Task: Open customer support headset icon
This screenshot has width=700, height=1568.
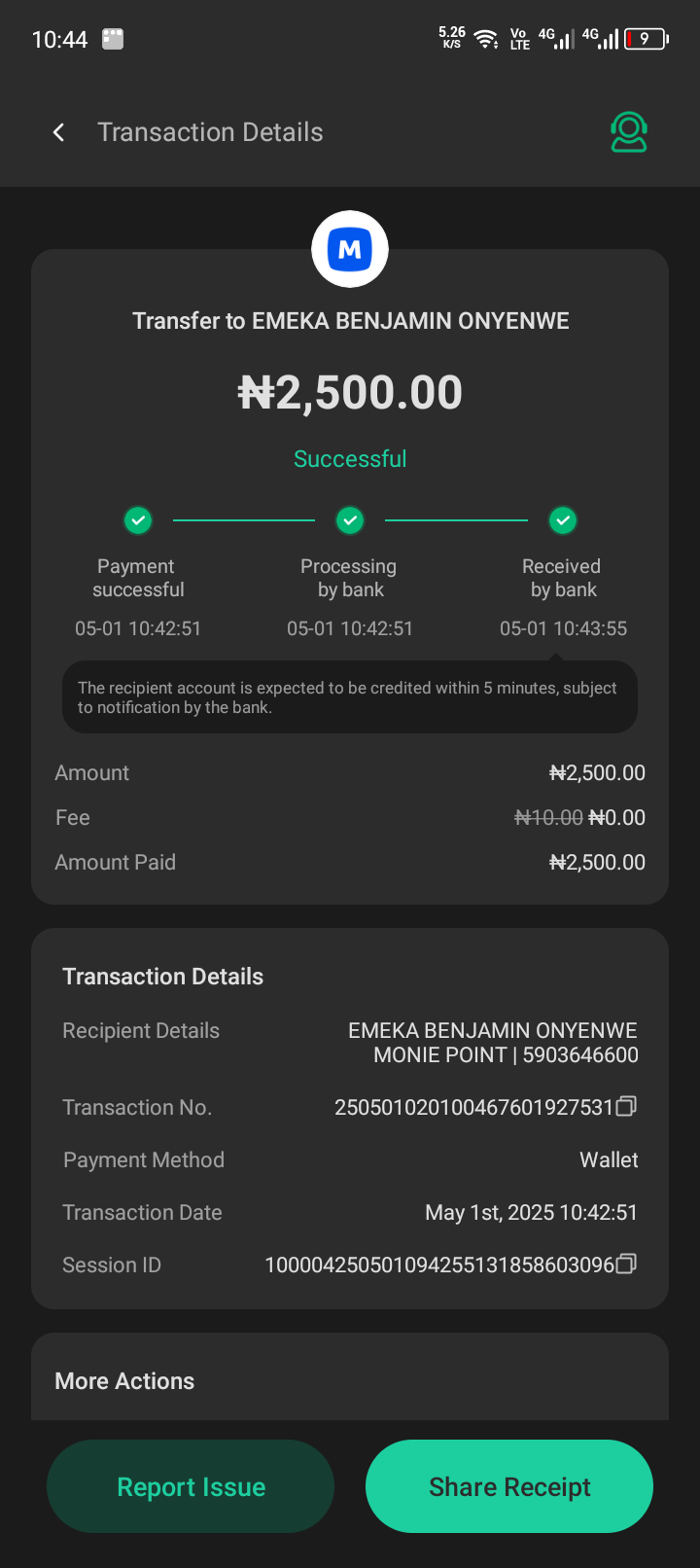Action: 629,132
